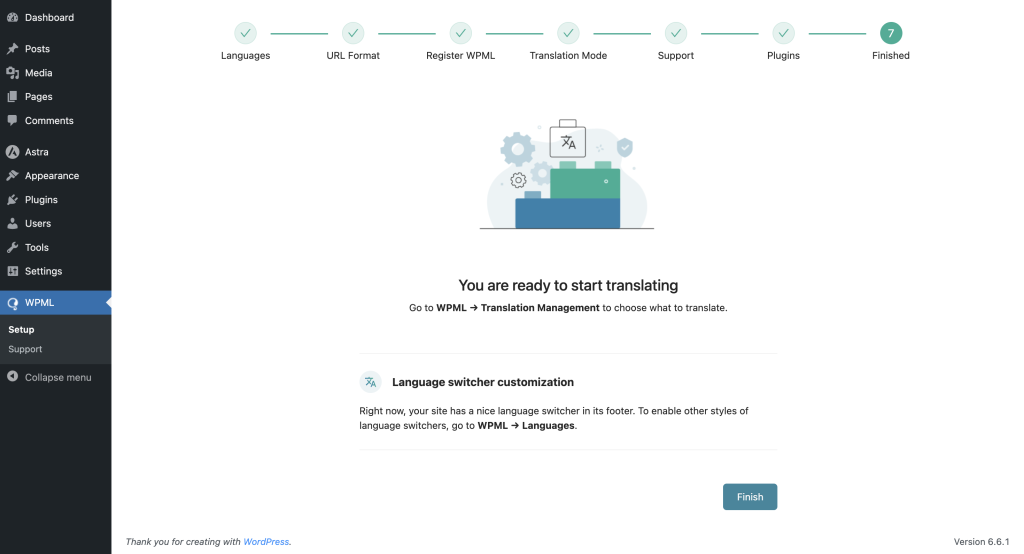Click the Register WPML step label

click(460, 56)
